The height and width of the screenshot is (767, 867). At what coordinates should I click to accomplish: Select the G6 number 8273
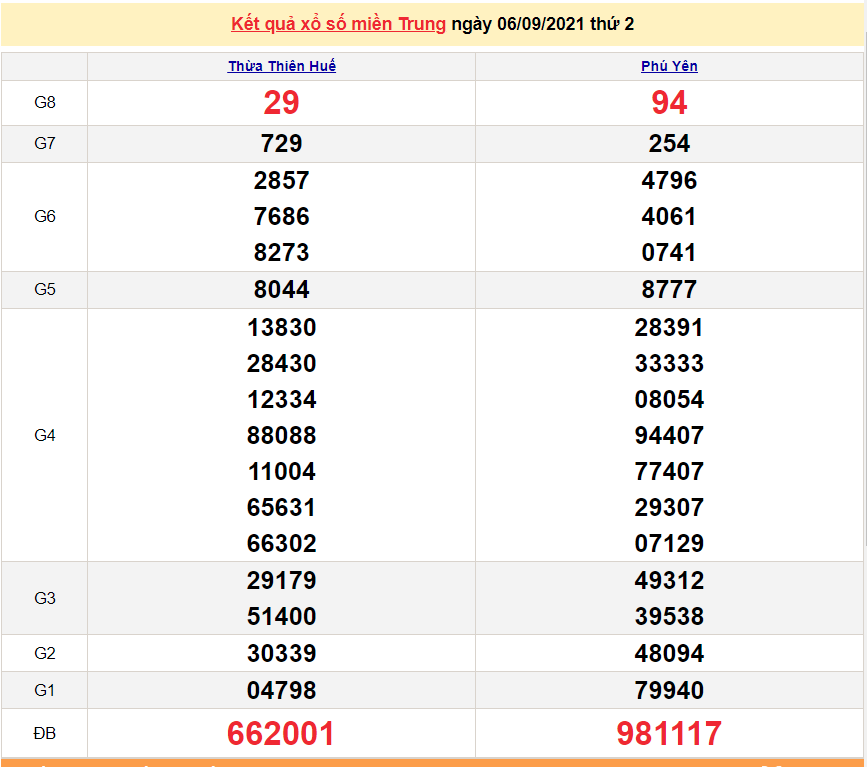click(281, 252)
